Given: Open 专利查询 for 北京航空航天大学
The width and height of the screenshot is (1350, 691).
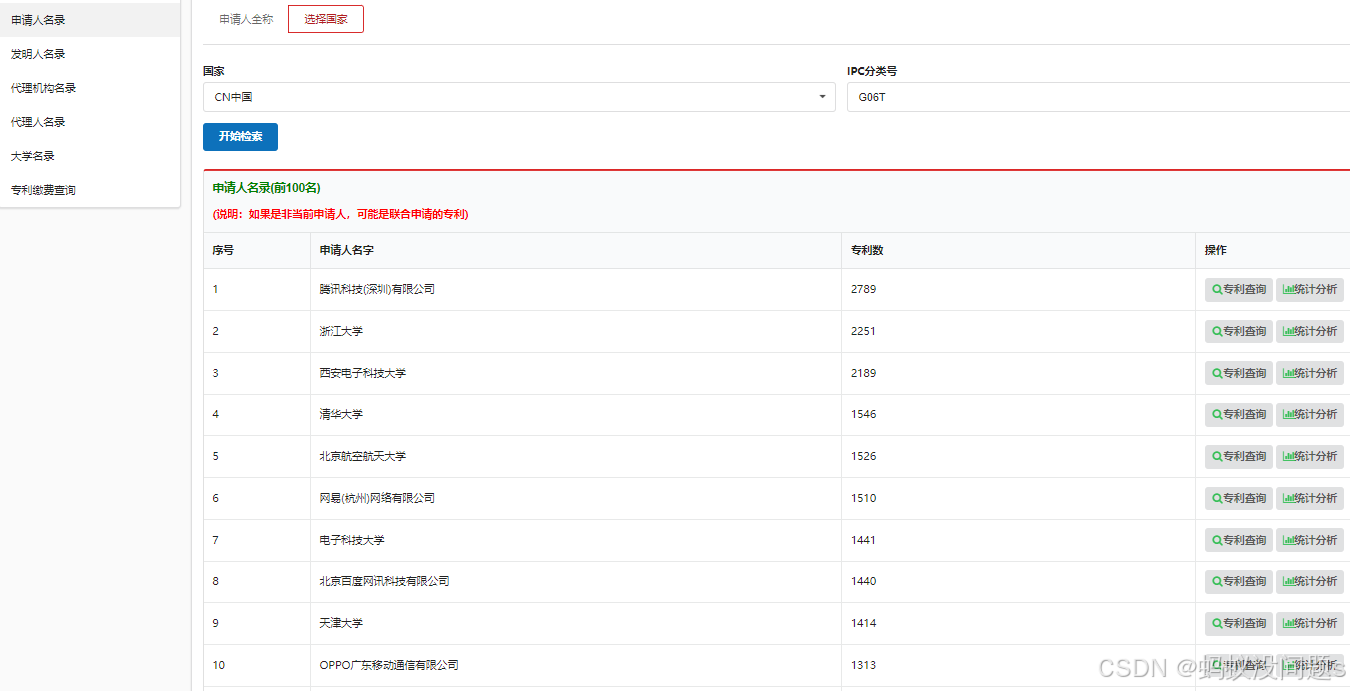Looking at the screenshot, I should [x=1238, y=456].
